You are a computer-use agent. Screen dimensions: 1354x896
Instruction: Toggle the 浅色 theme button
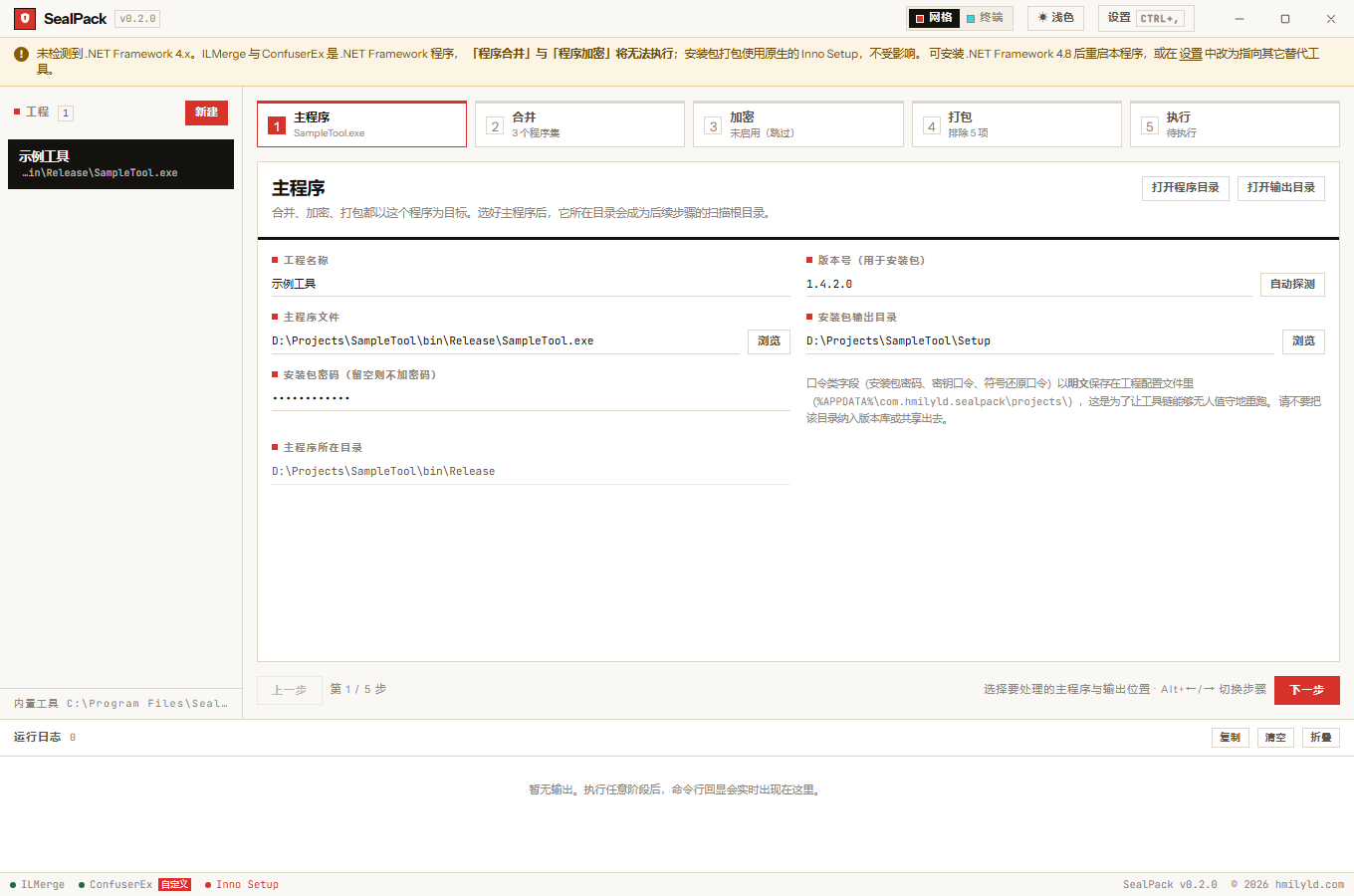[x=1055, y=18]
